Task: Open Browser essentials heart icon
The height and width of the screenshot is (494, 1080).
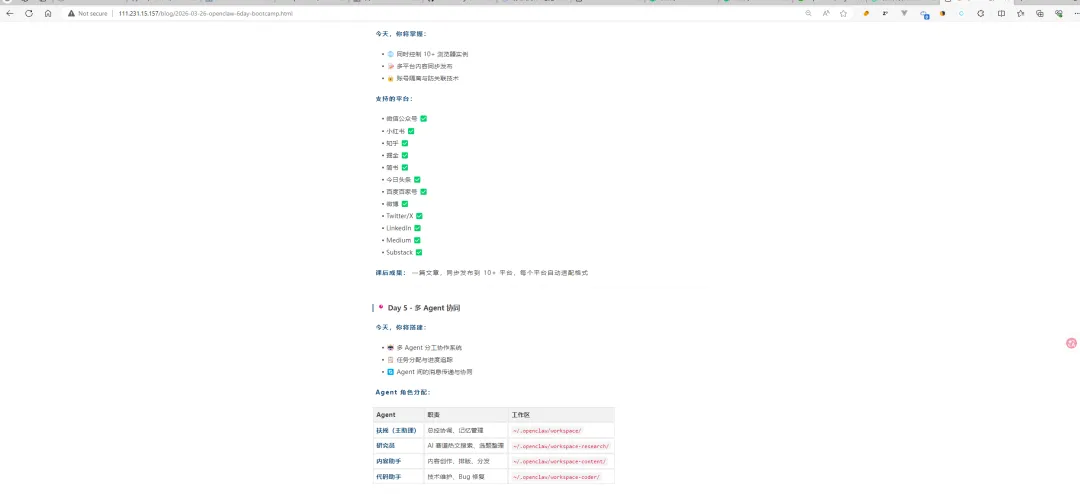Action: (1059, 13)
